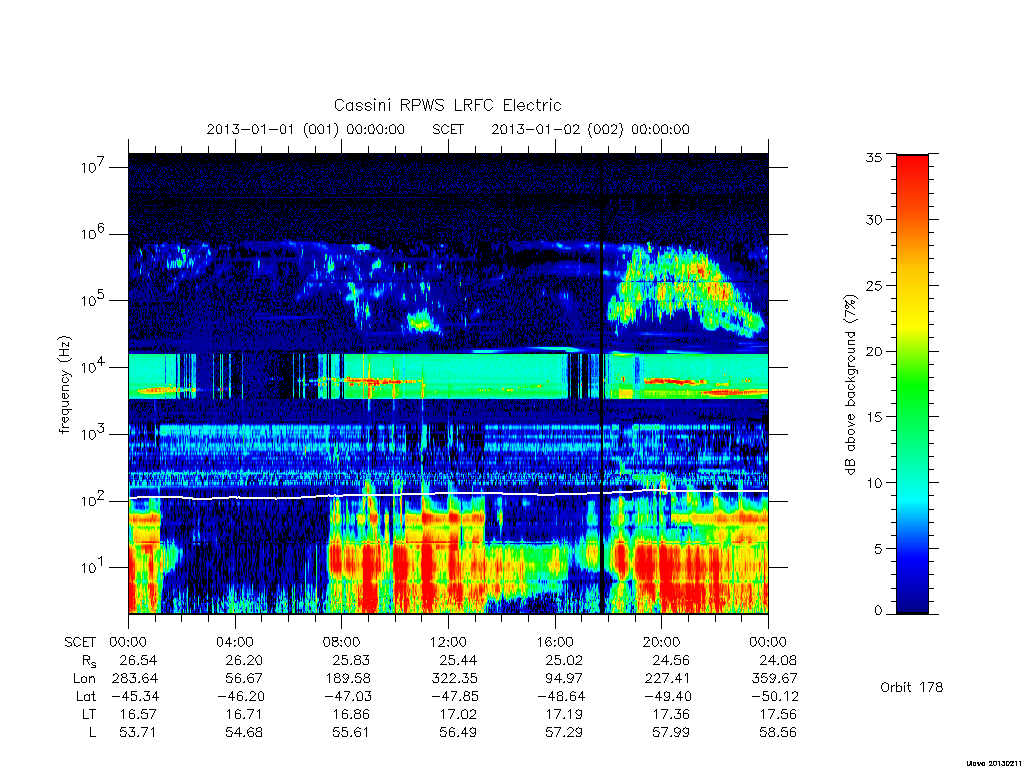Click the 'dB above background (7%)' label
Screen dimensions: 1024x768
coord(850,385)
